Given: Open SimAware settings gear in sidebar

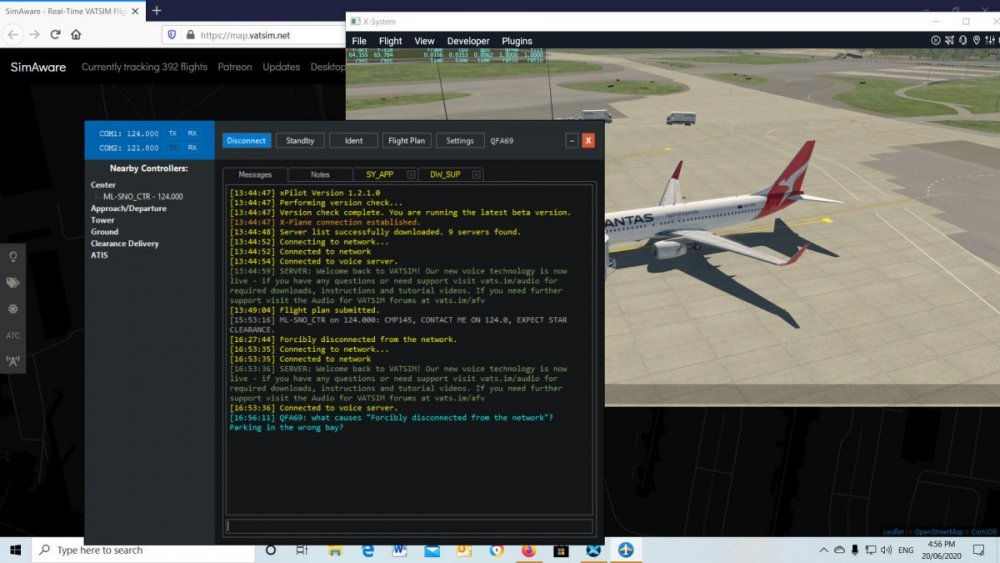Looking at the screenshot, I should click(x=13, y=309).
